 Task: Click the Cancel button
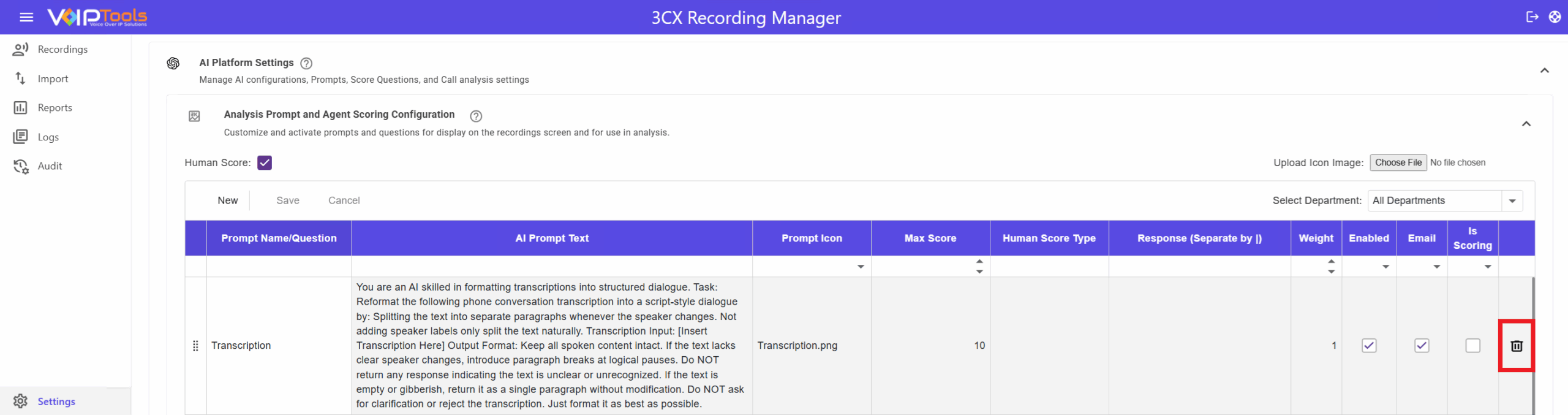[344, 200]
